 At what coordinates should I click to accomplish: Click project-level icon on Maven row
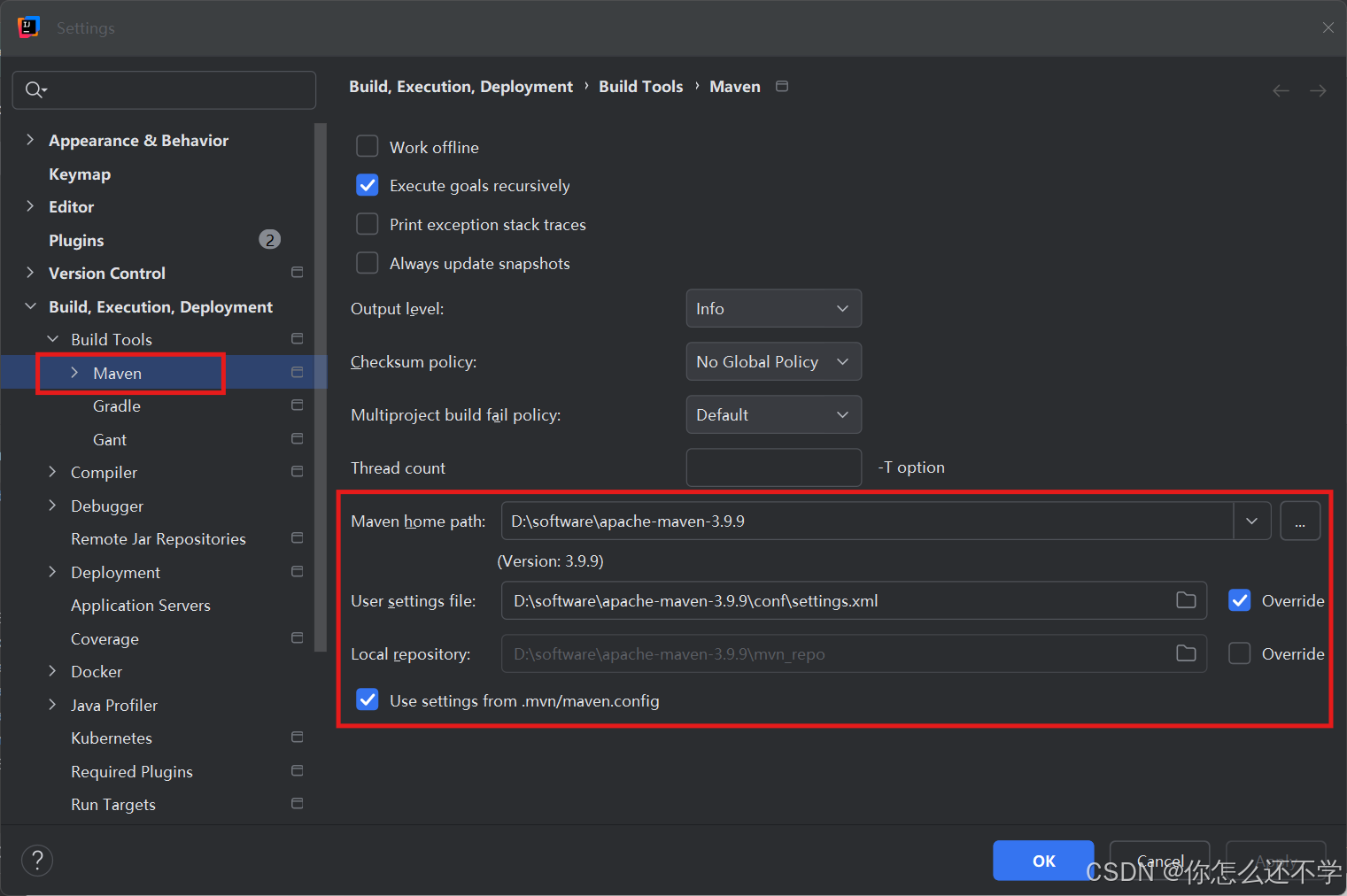tap(298, 372)
